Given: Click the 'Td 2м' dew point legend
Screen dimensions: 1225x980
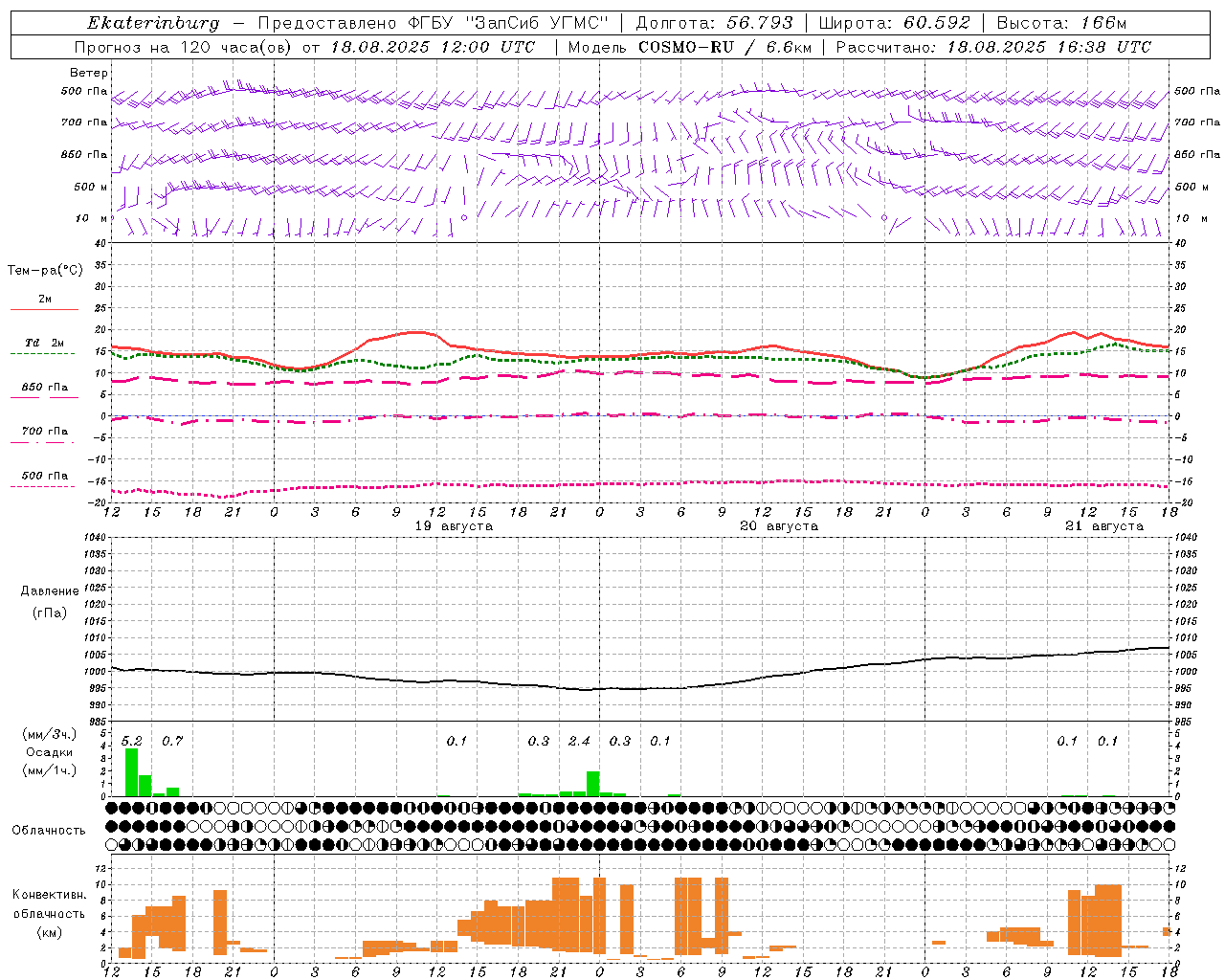Looking at the screenshot, I should pyautogui.click(x=44, y=343).
